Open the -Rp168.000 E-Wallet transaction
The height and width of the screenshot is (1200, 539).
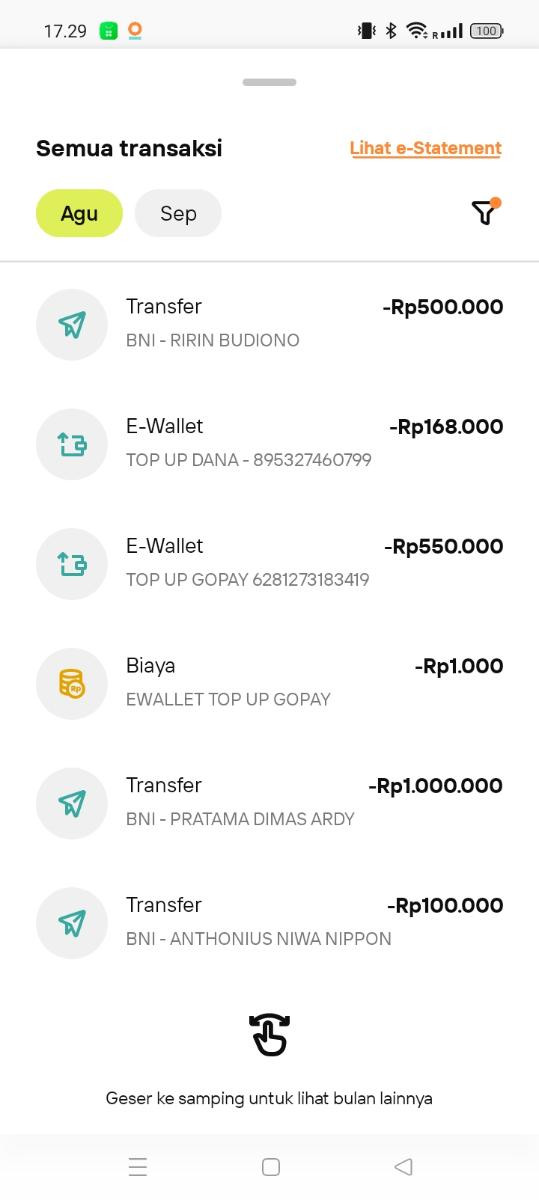(270, 443)
